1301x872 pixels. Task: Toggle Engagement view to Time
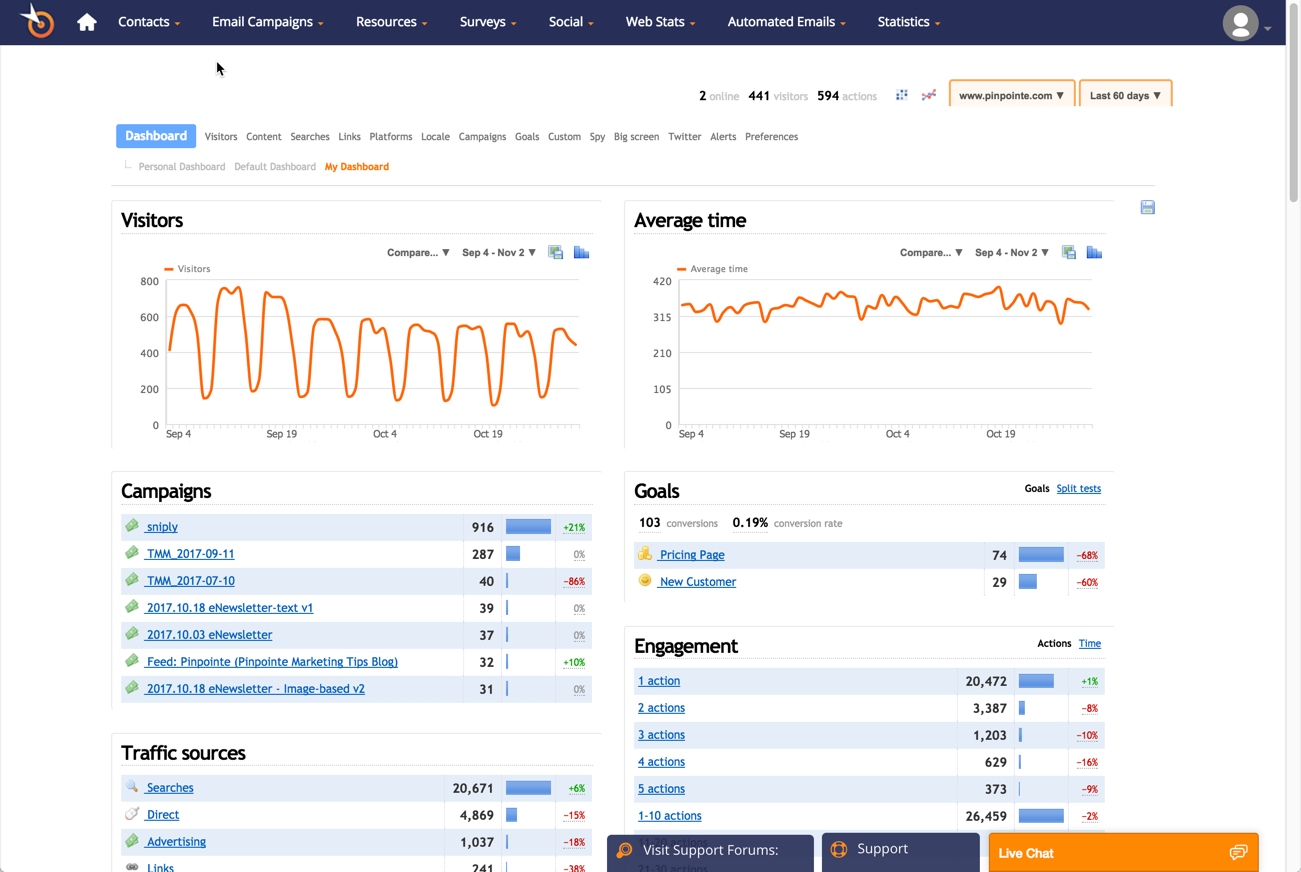1090,644
